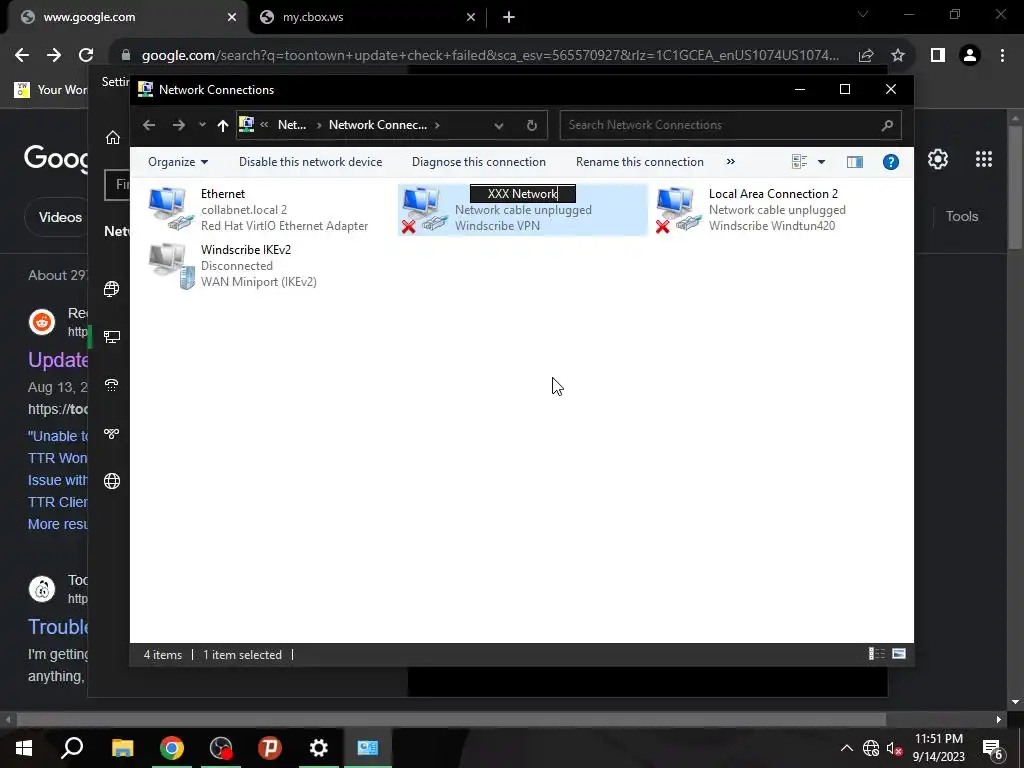Image resolution: width=1024 pixels, height=768 pixels.
Task: Edit the XXX Network rename box
Action: pos(522,194)
